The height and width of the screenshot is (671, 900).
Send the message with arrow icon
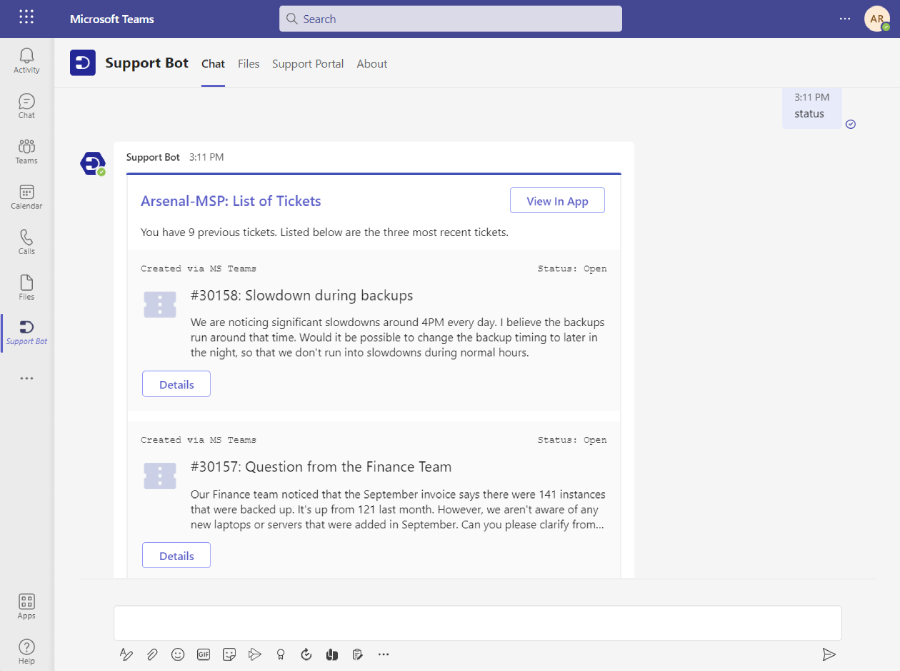pos(828,654)
